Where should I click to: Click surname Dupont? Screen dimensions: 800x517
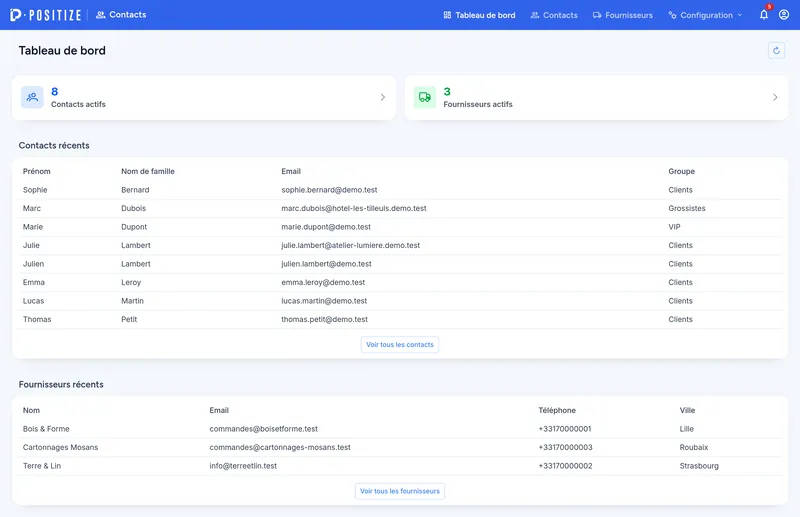(134, 227)
